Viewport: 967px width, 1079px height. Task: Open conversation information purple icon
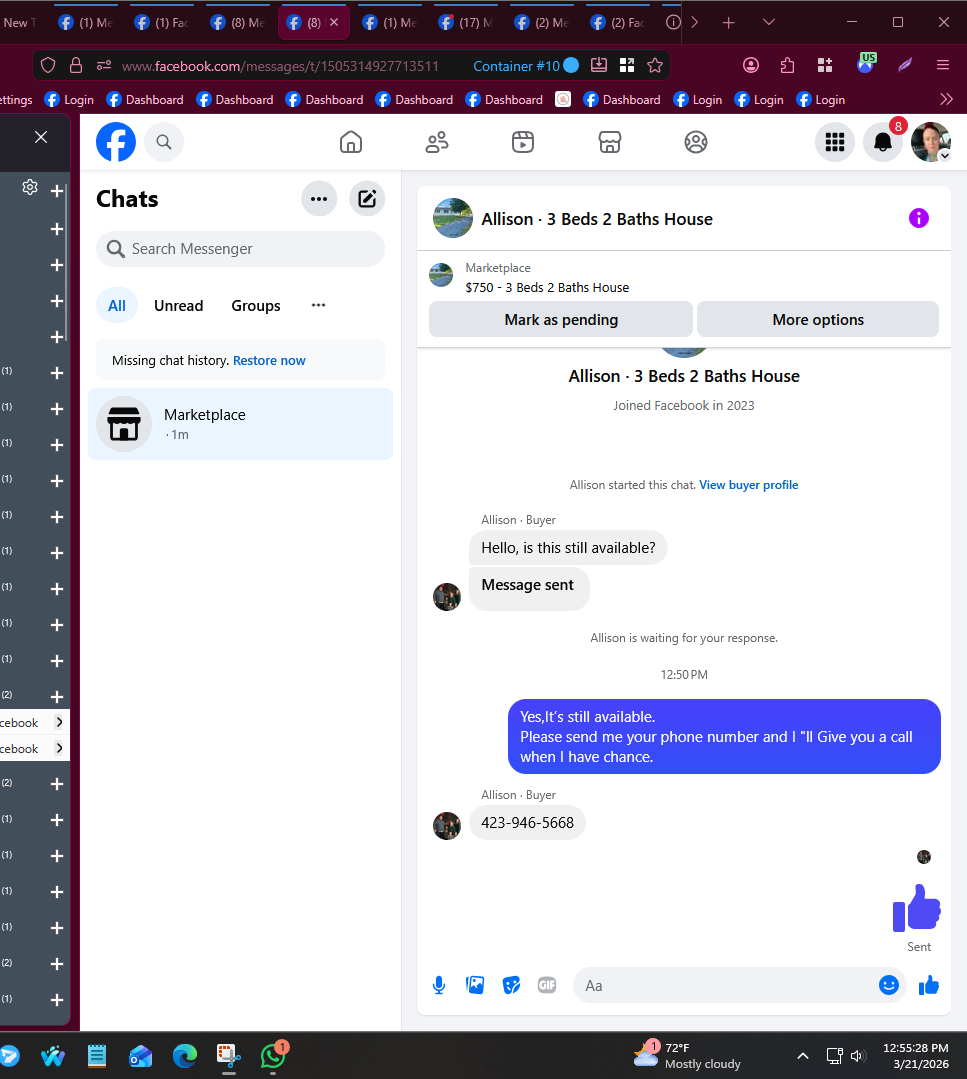[919, 219]
